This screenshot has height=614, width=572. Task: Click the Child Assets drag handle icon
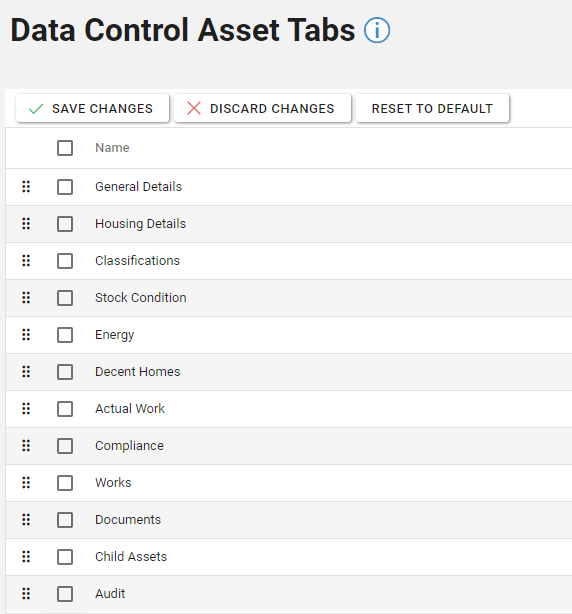26,557
